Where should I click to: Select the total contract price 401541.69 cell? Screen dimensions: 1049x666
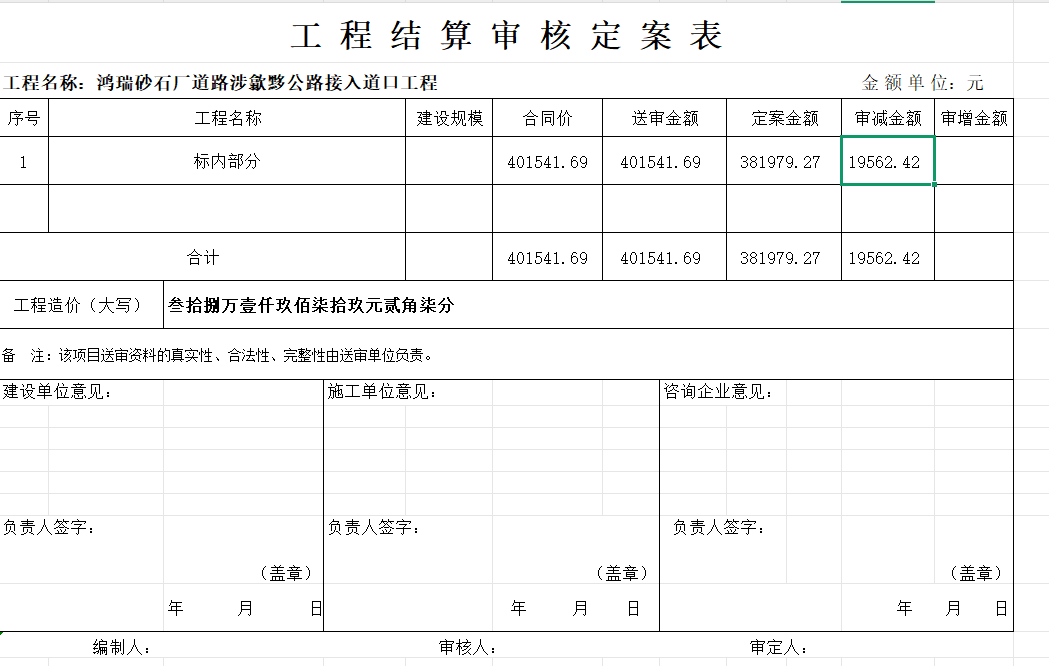[547, 257]
